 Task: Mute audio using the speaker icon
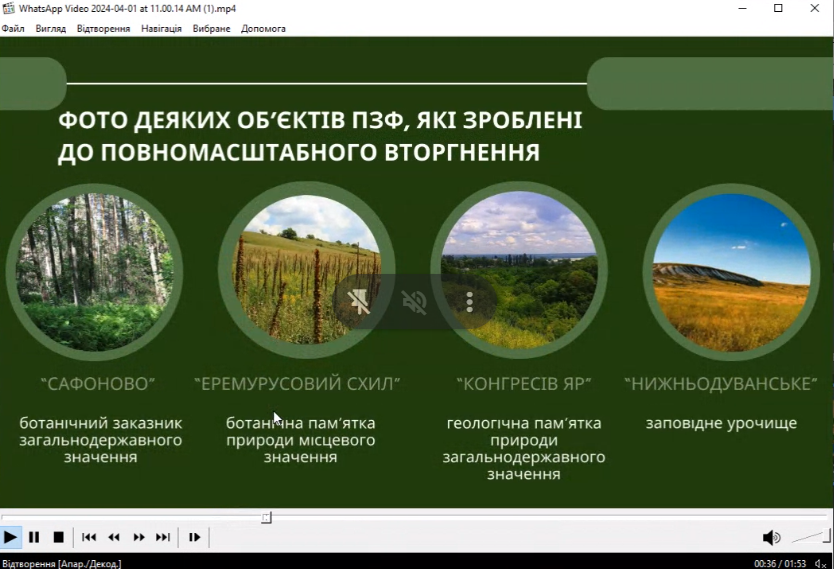pos(770,537)
